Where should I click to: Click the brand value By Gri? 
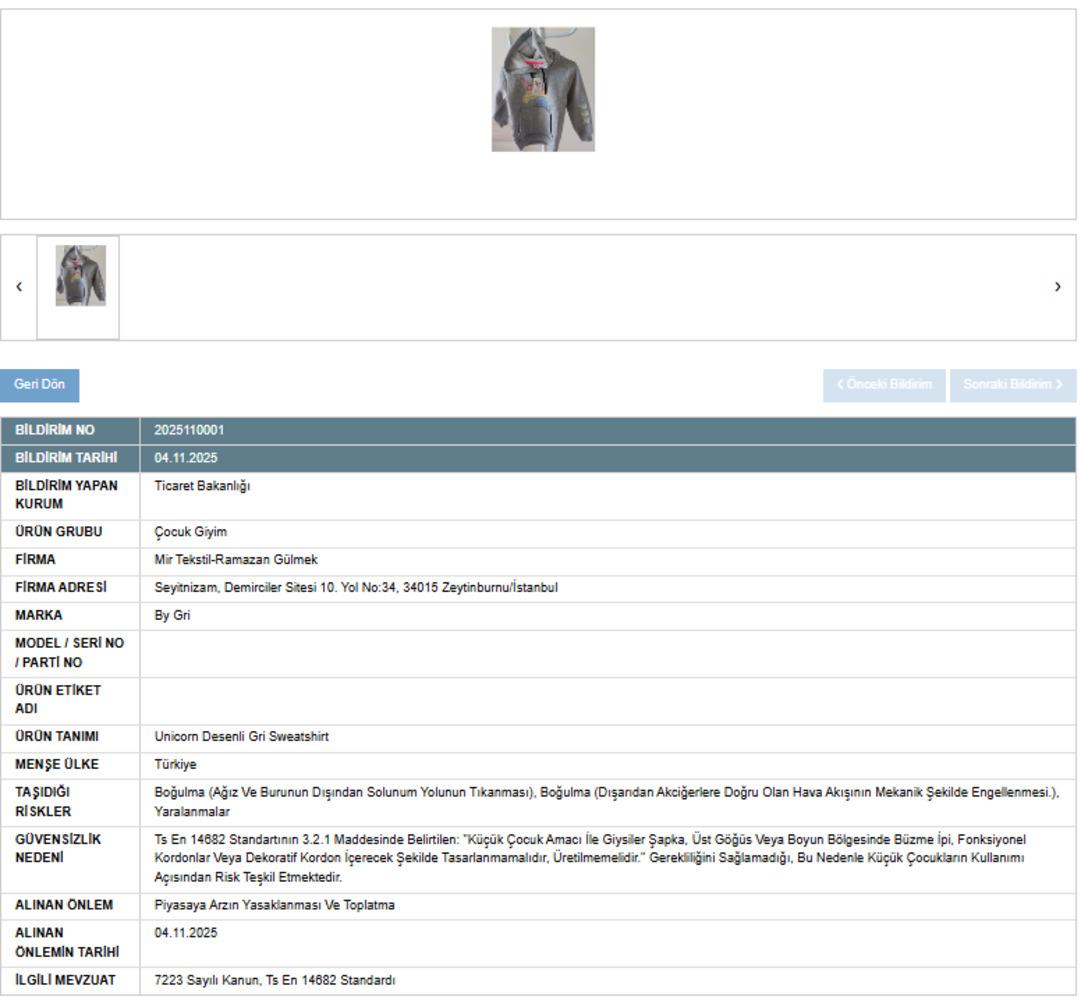[172, 616]
